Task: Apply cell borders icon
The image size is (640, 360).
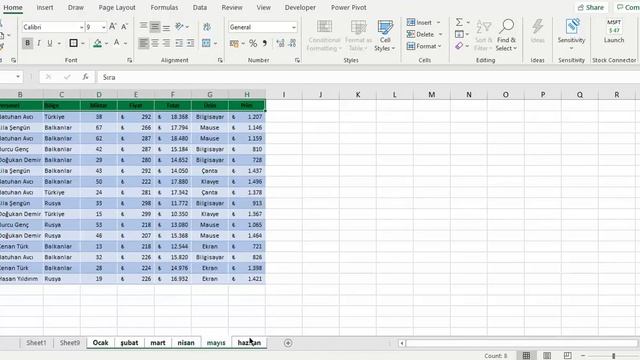Action: pos(73,43)
